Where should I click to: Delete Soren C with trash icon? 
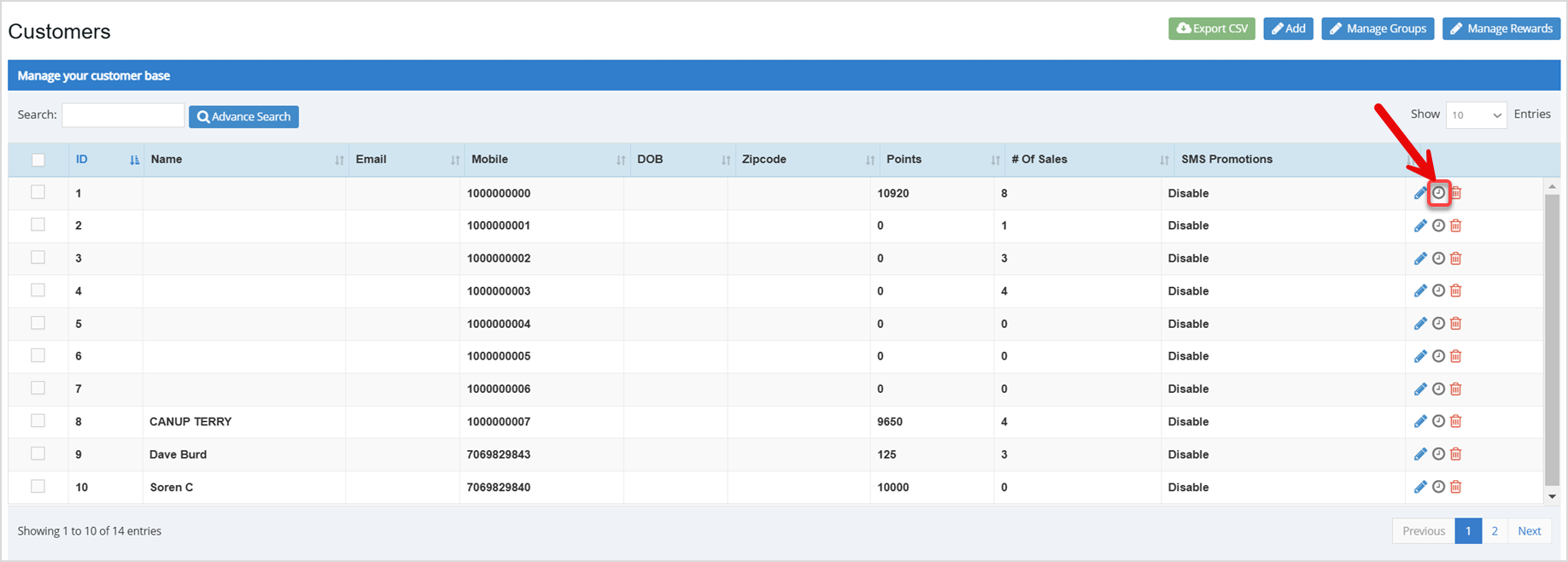click(1456, 487)
